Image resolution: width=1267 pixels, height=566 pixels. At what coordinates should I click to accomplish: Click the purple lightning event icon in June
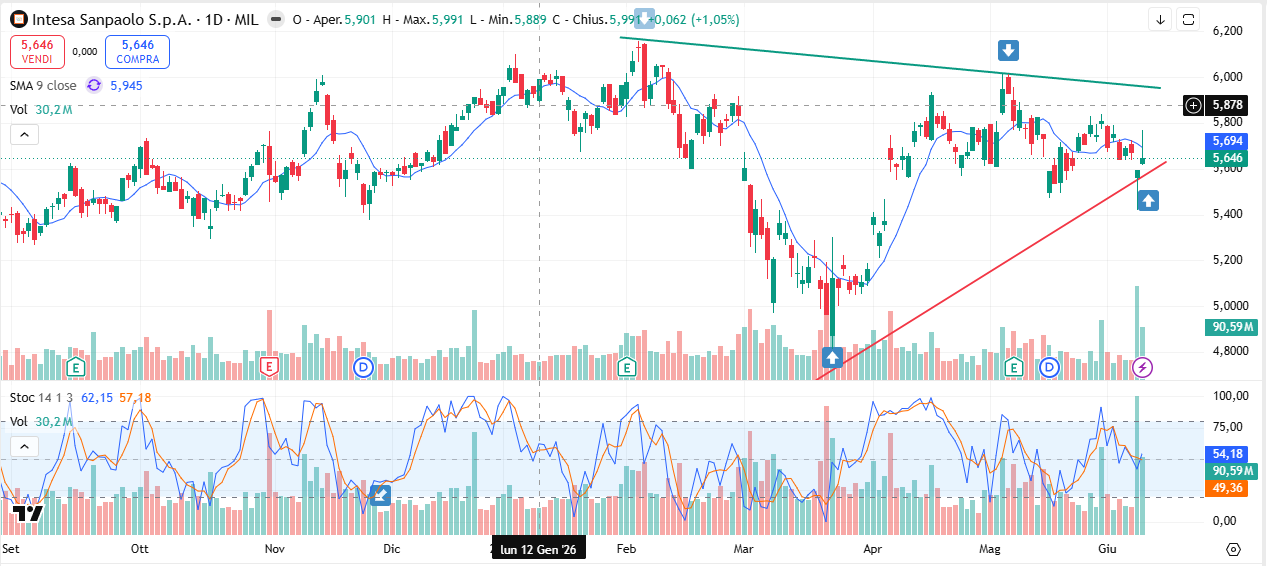click(1143, 368)
